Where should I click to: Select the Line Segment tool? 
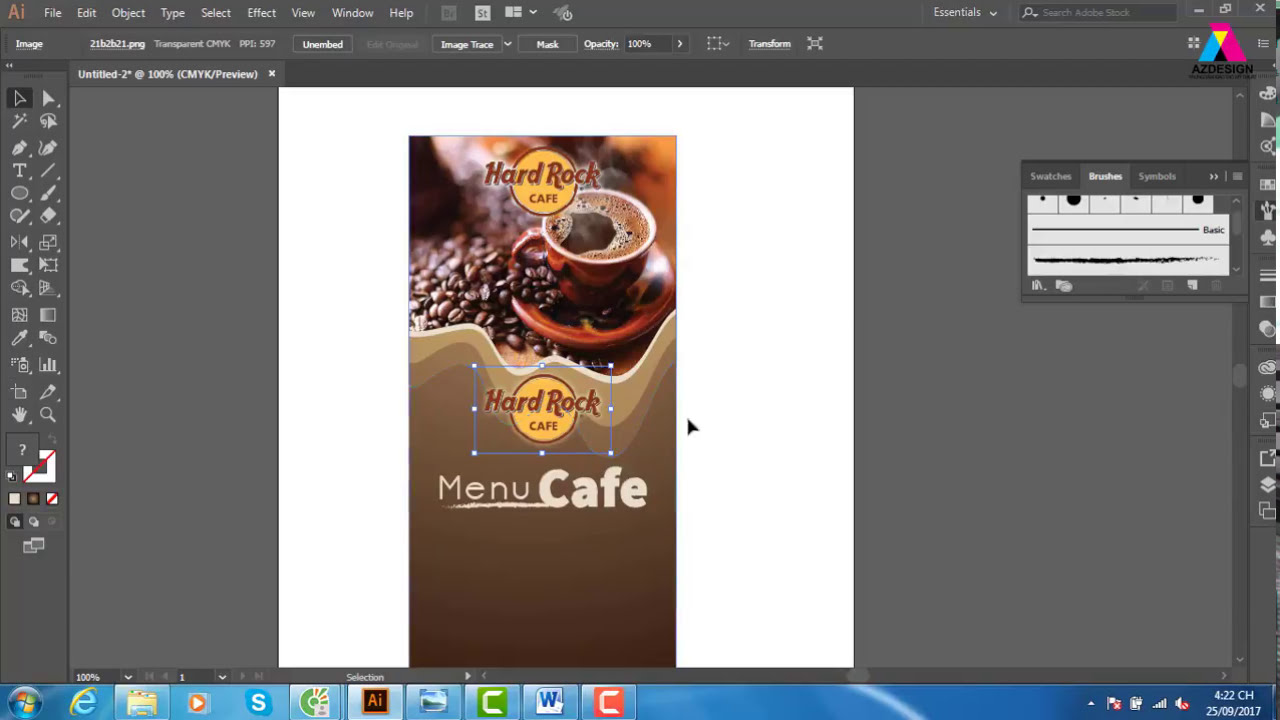49,171
